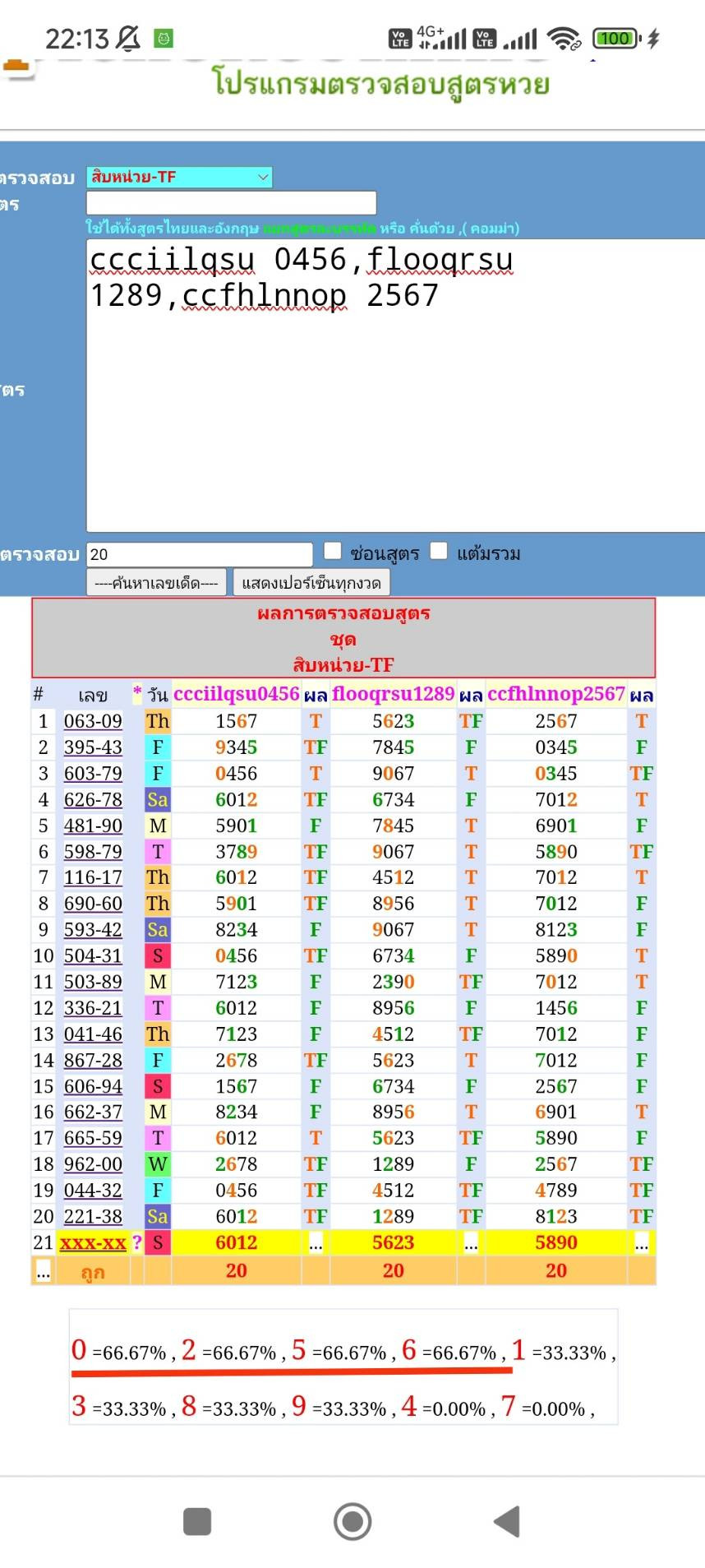Screen dimensions: 705x1568
Task: Click the 0 =66.67% statistic
Action: click(119, 1350)
